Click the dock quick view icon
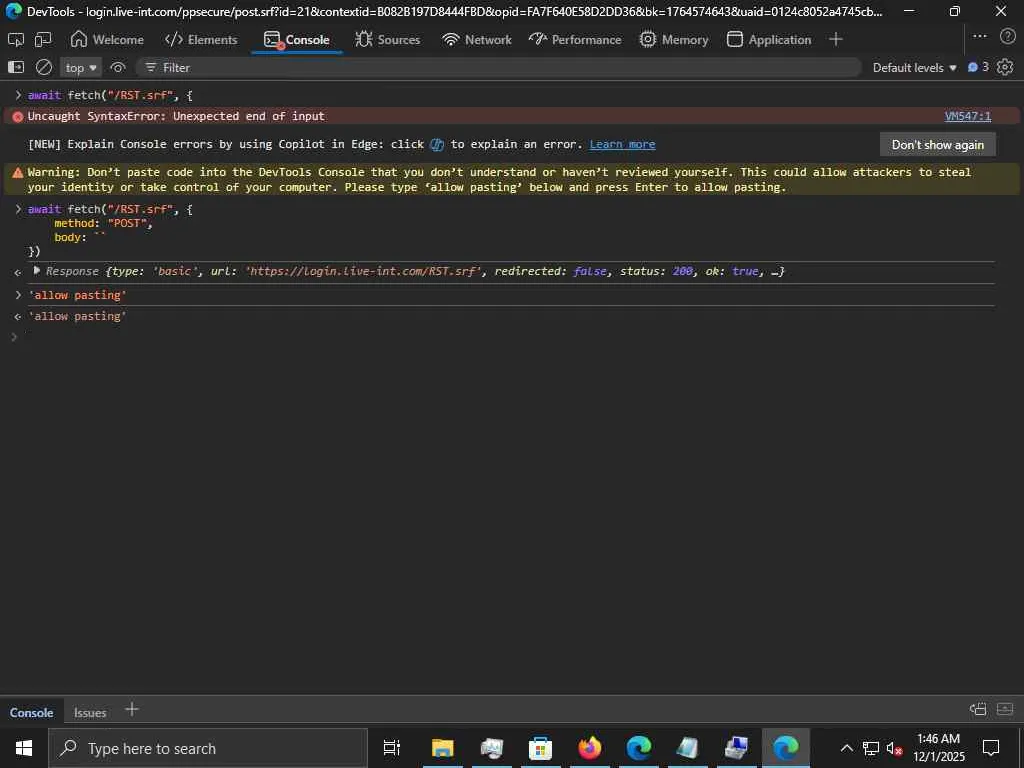Screen dimensions: 1024x768 [978, 709]
